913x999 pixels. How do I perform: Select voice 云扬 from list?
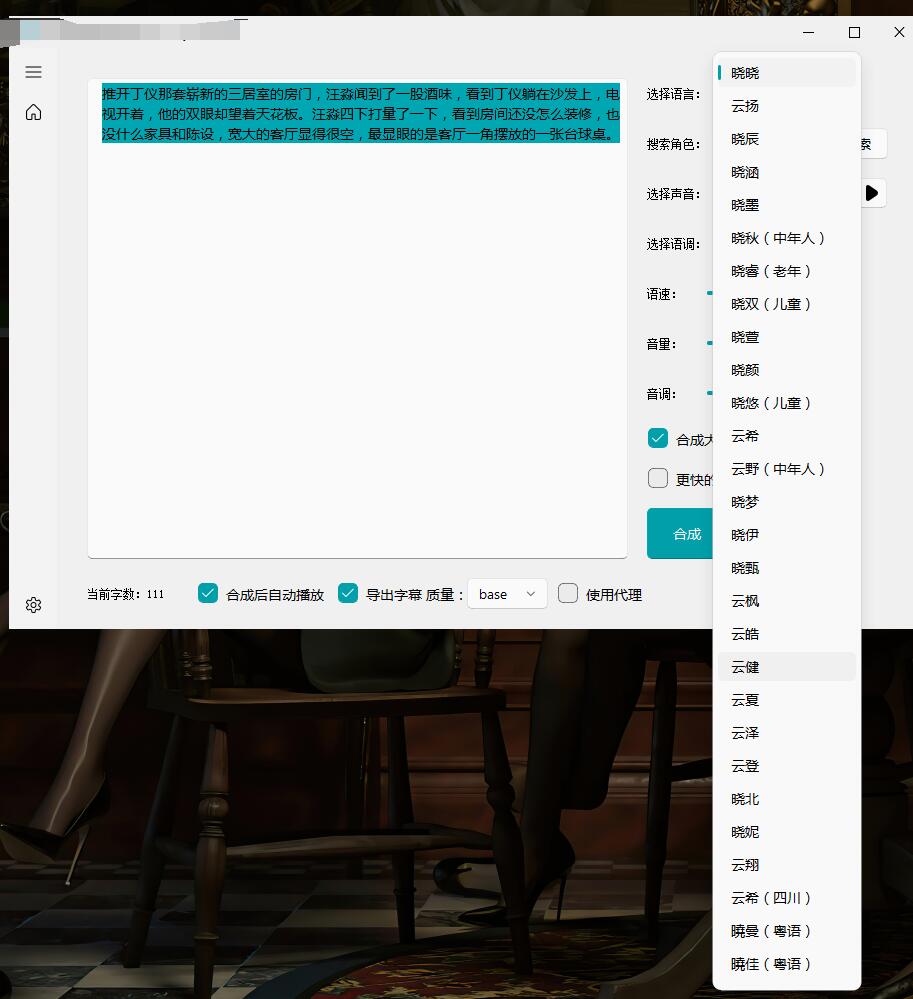(787, 106)
